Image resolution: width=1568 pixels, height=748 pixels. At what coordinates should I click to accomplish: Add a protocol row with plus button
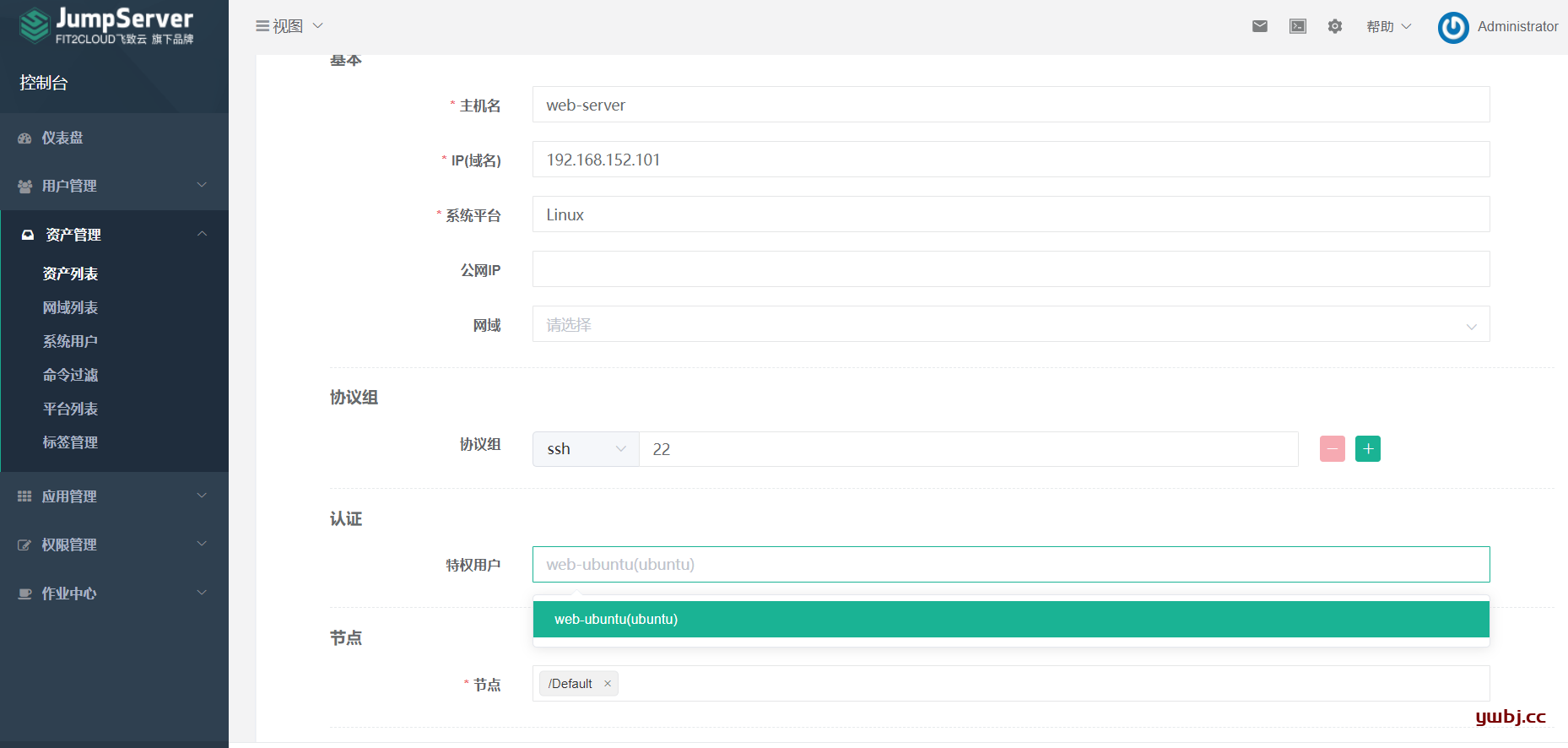click(x=1368, y=448)
